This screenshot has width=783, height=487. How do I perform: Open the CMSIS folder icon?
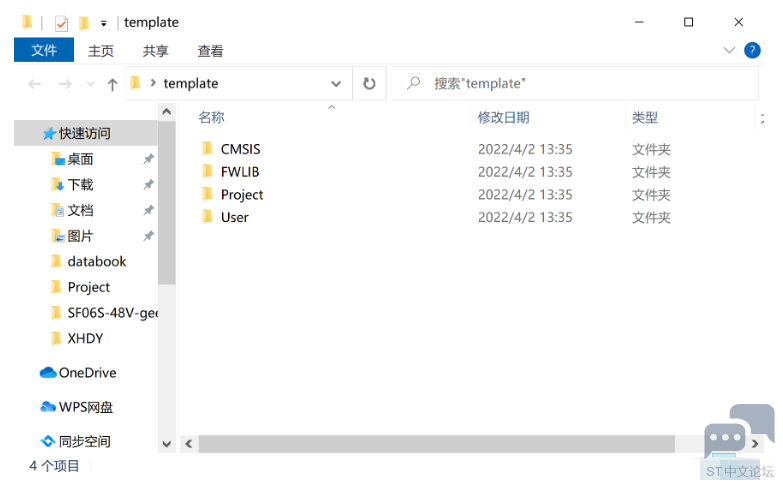point(208,149)
